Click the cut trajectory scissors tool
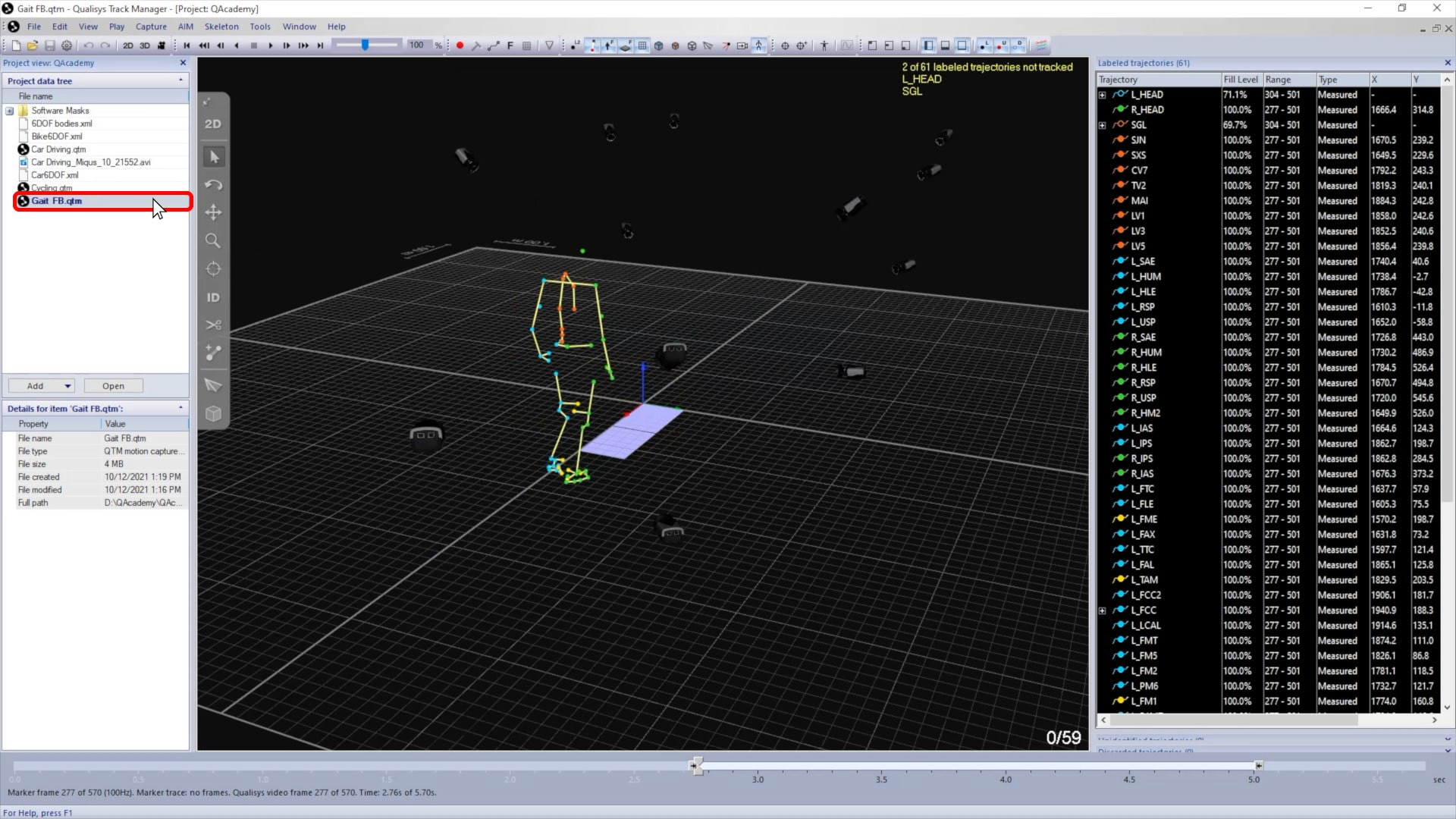 213,325
